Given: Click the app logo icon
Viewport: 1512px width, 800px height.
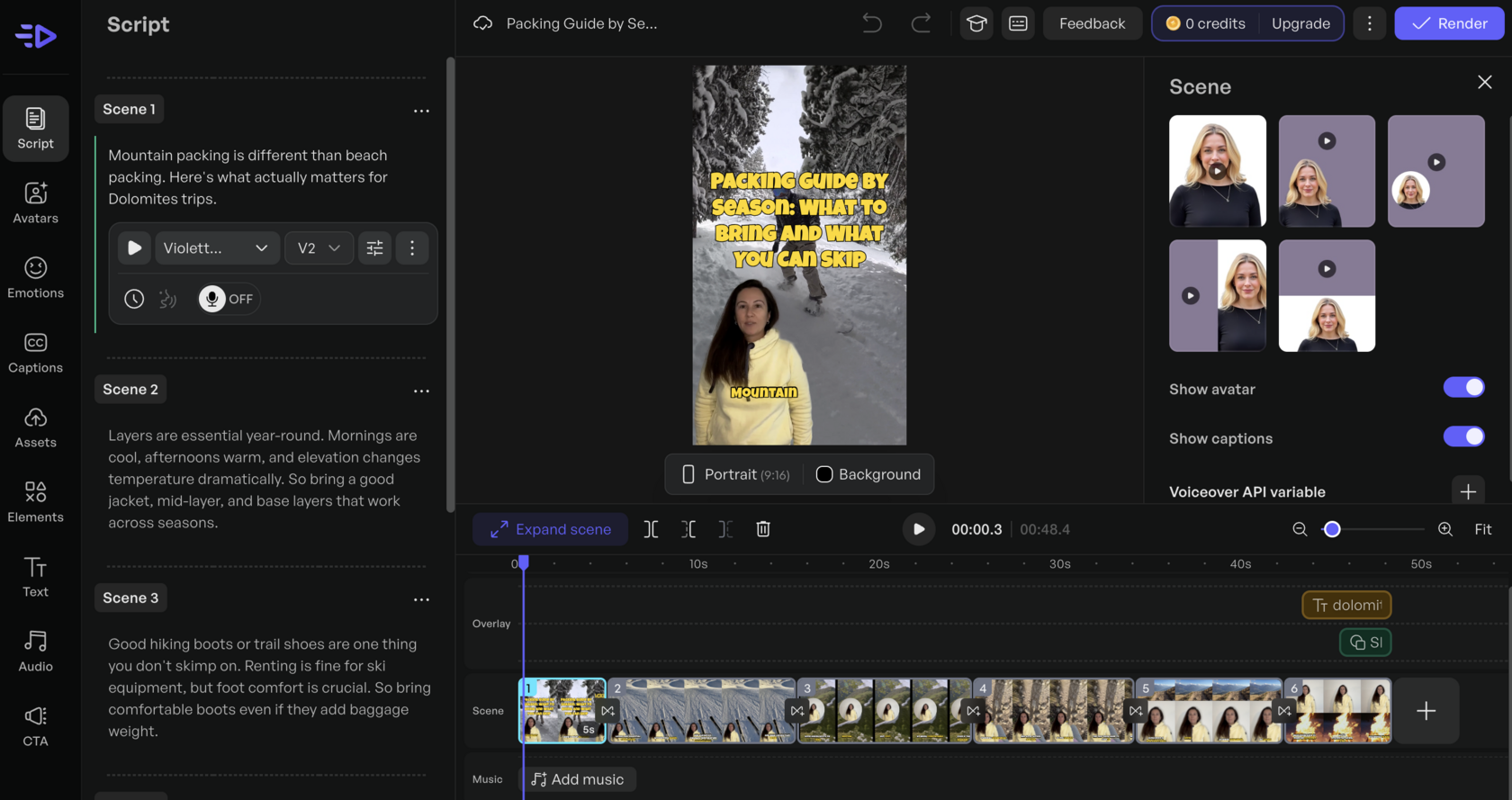Looking at the screenshot, I should point(36,36).
